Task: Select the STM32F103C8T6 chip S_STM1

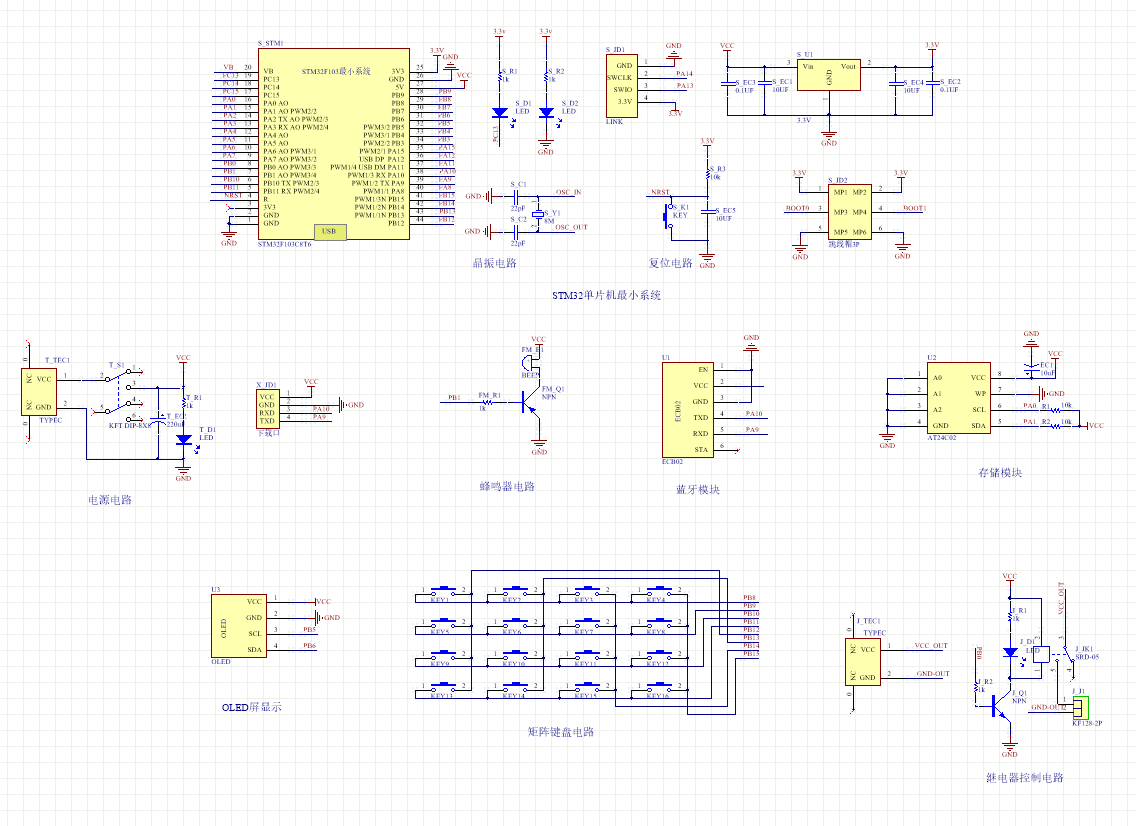Action: coord(334,143)
